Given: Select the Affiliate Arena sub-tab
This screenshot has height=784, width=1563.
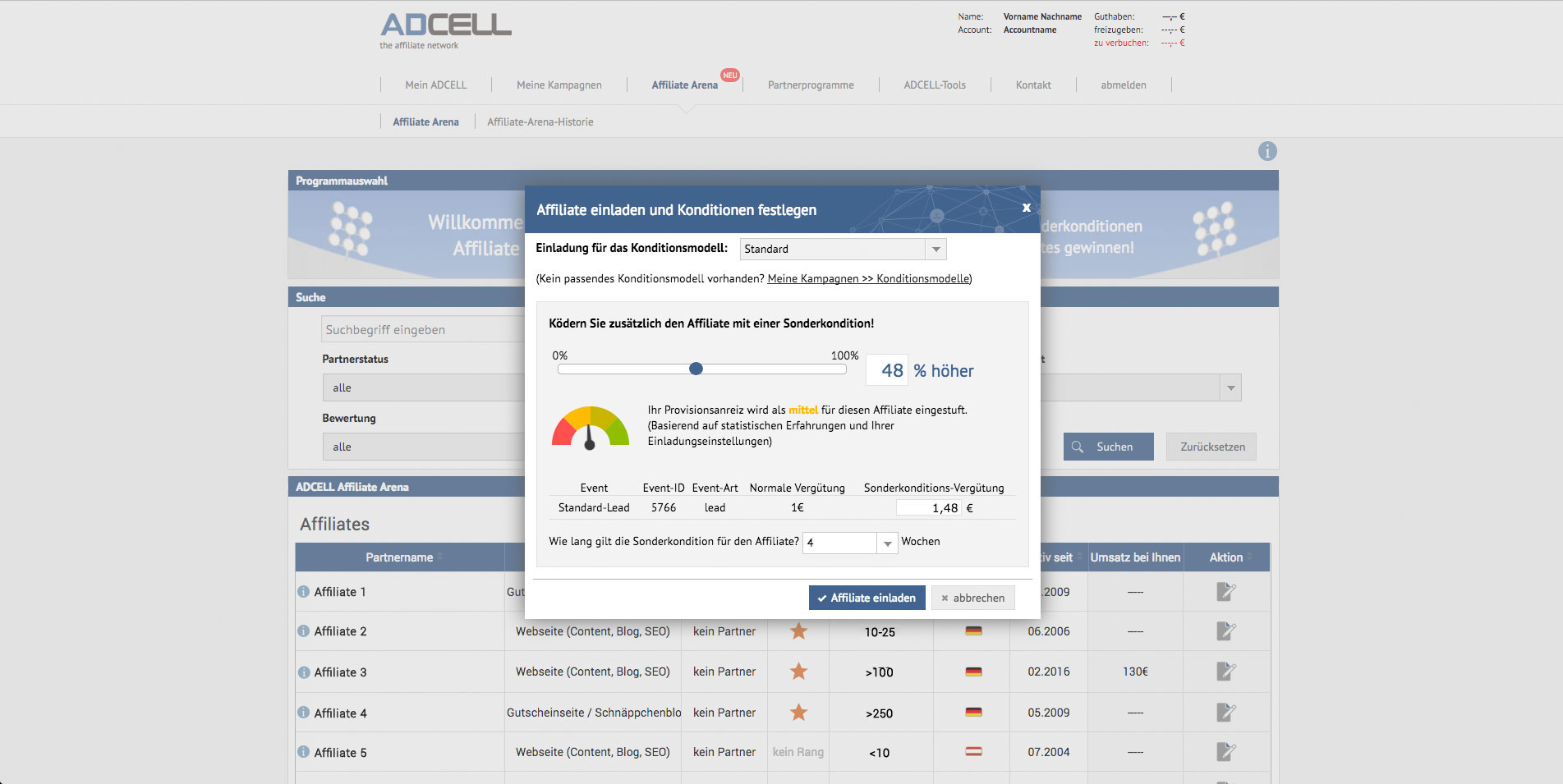Looking at the screenshot, I should [x=425, y=121].
